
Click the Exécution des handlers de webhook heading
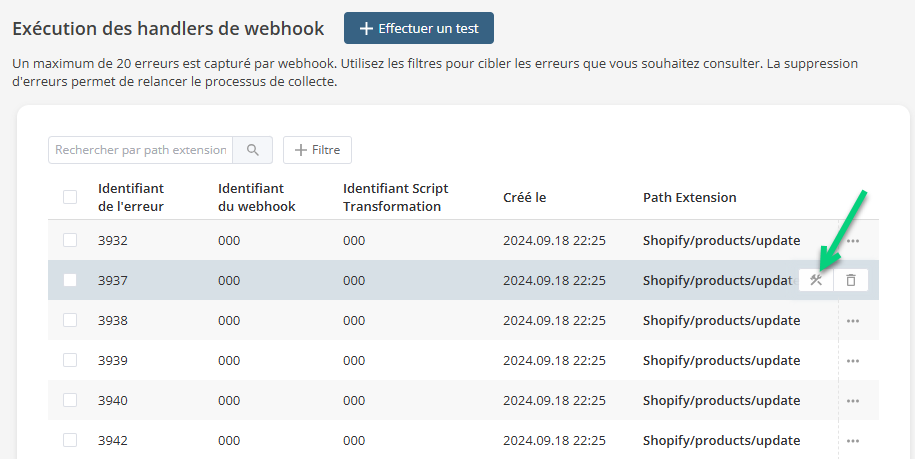click(x=168, y=28)
